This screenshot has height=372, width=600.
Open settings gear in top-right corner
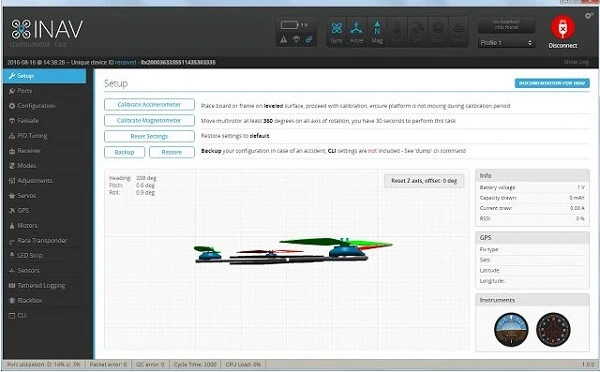point(589,16)
